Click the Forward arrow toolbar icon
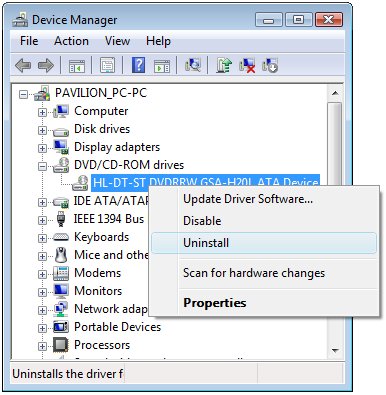The width and height of the screenshot is (386, 395). [x=46, y=65]
